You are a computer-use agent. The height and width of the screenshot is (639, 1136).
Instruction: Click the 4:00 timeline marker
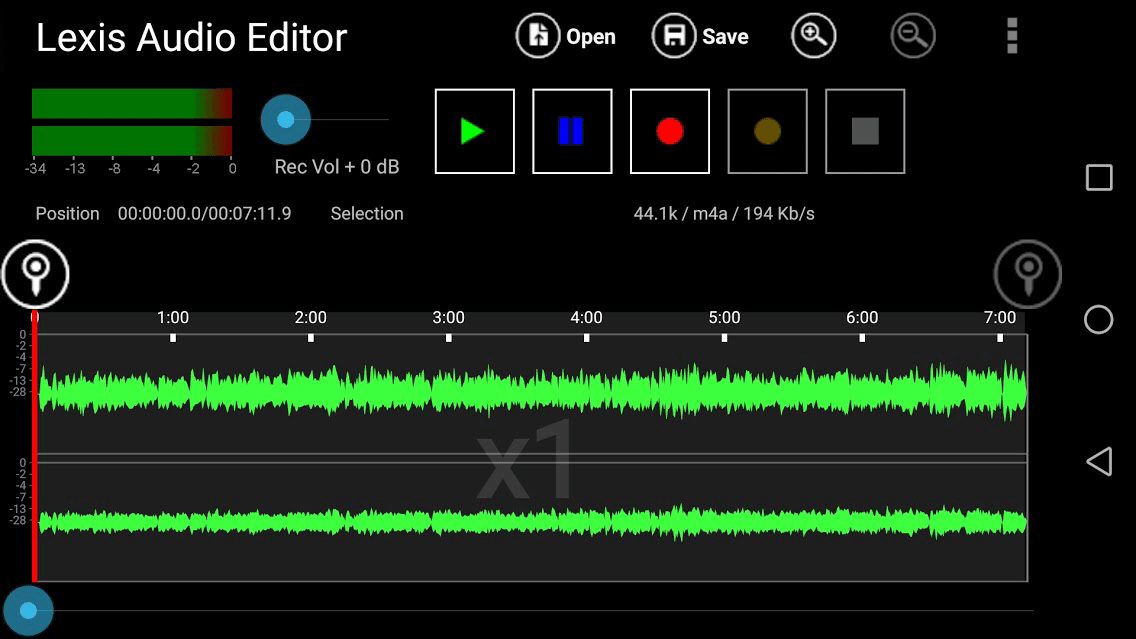[586, 317]
